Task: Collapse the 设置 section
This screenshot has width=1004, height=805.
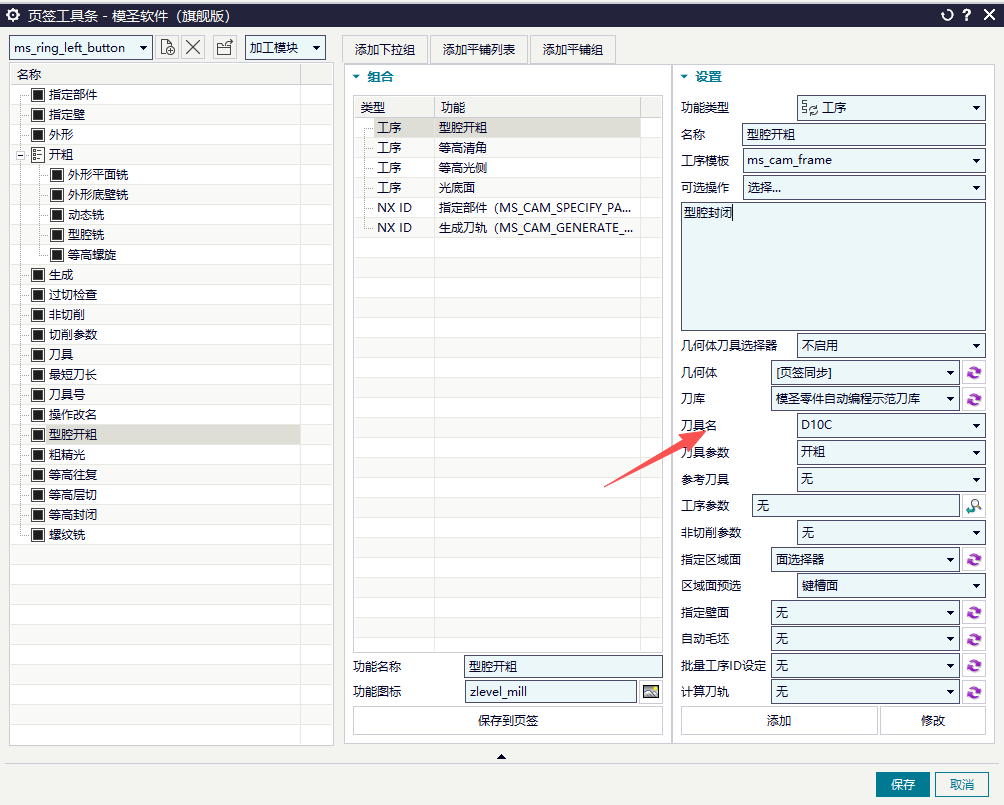Action: 684,77
